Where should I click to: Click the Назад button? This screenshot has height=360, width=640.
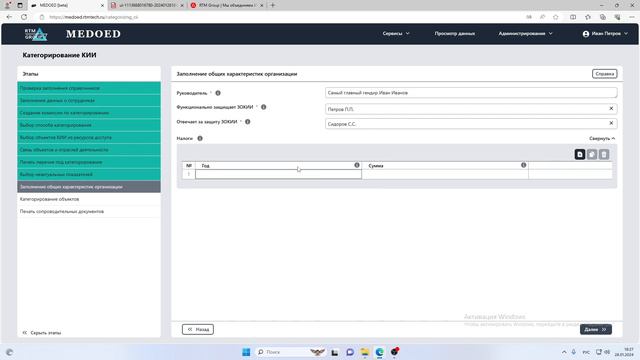pyautogui.click(x=198, y=329)
